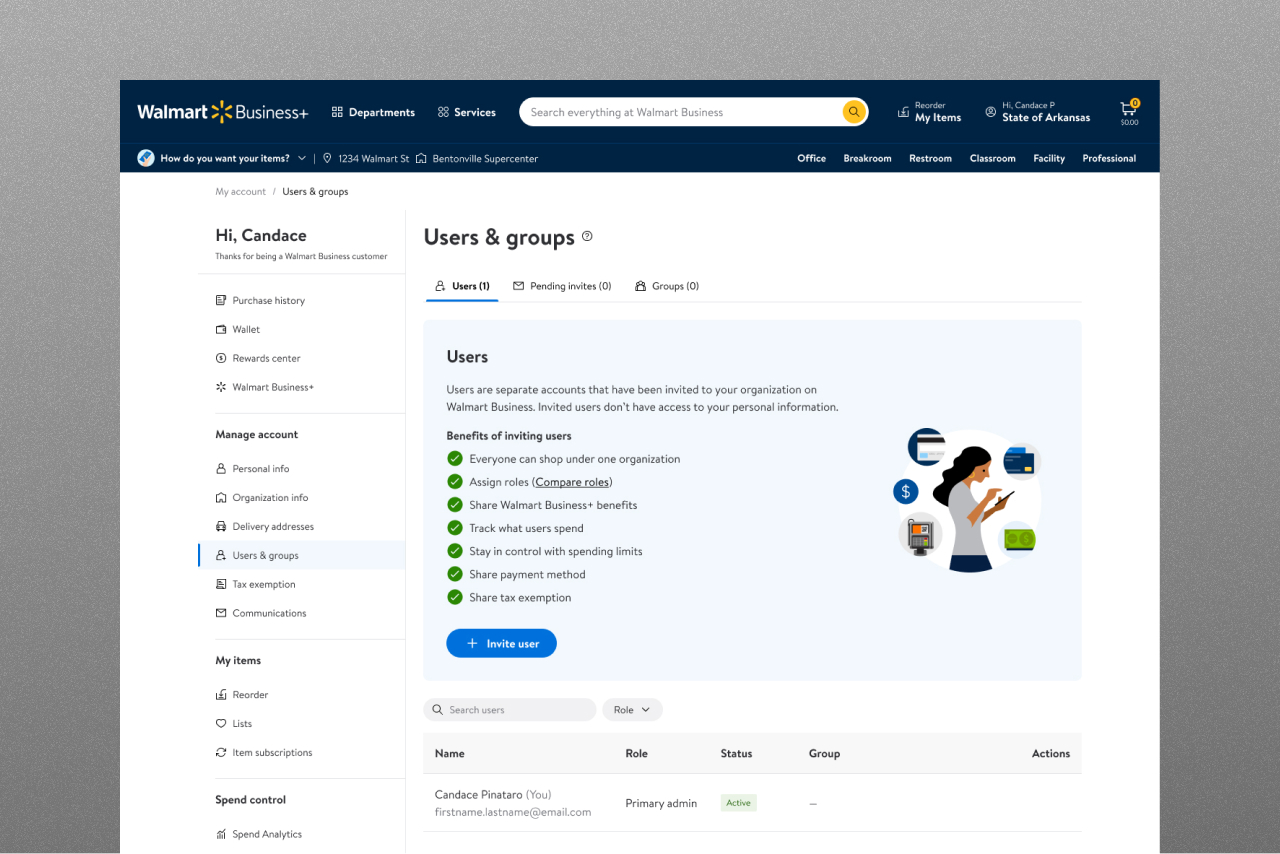Open the Role filter dropdown
This screenshot has height=854, width=1280.
[x=632, y=709]
